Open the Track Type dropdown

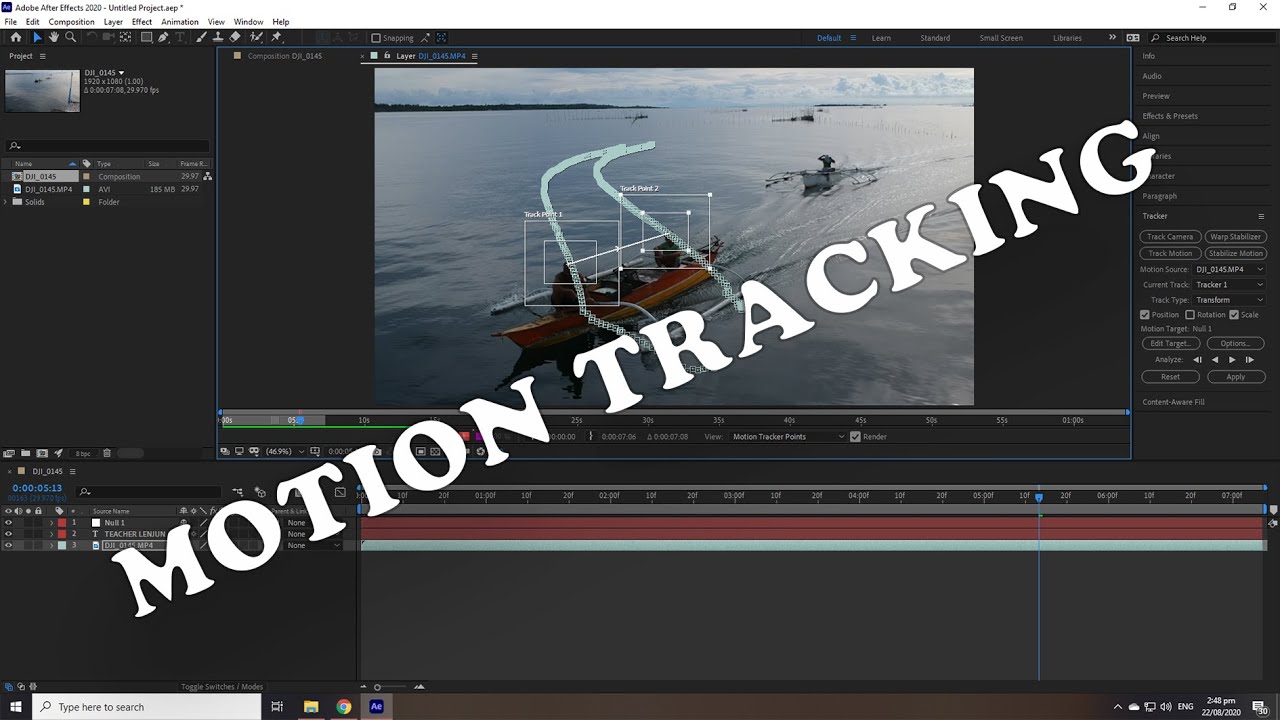[x=1230, y=299]
